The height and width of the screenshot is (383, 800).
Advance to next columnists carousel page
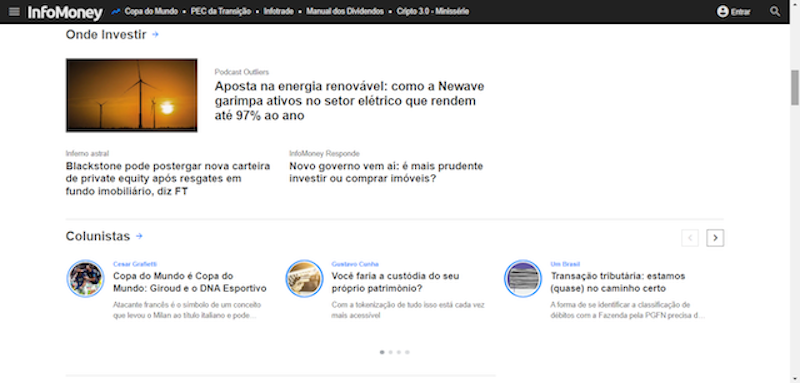click(x=715, y=238)
